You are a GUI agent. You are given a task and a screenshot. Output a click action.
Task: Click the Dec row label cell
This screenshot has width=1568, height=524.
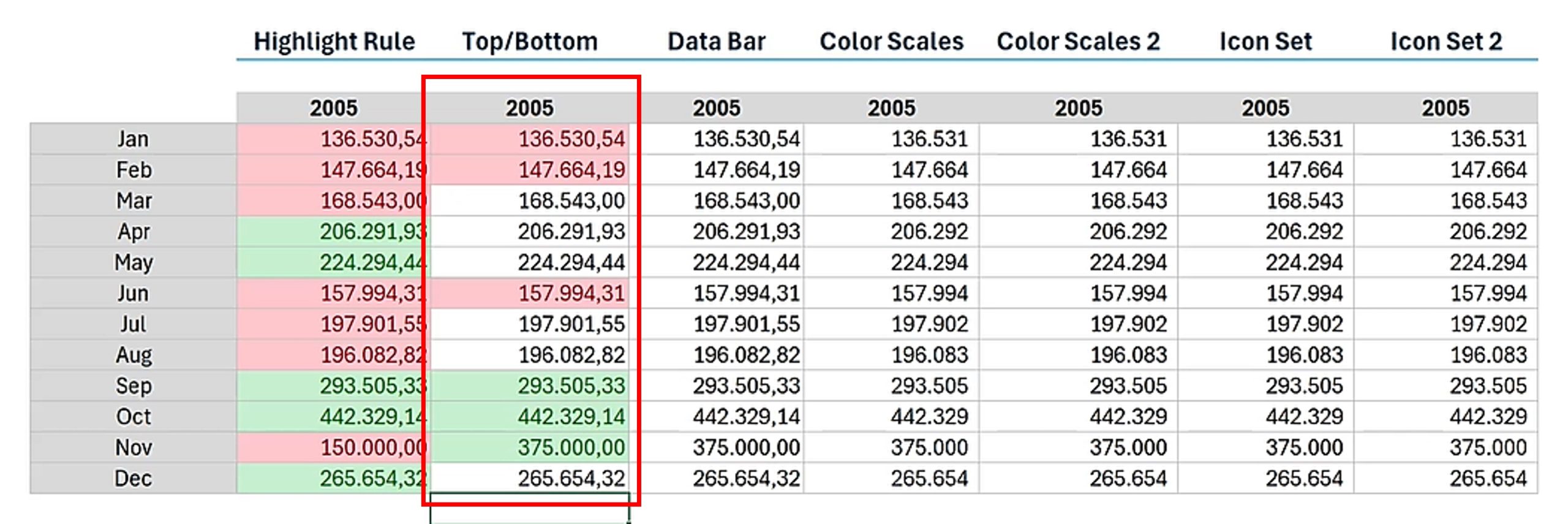(x=133, y=479)
